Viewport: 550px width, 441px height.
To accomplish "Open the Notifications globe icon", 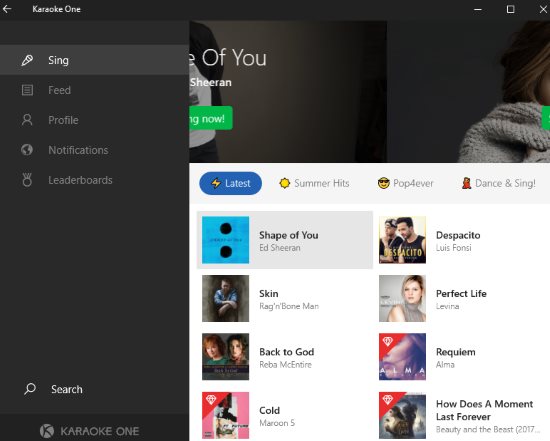I will [27, 150].
